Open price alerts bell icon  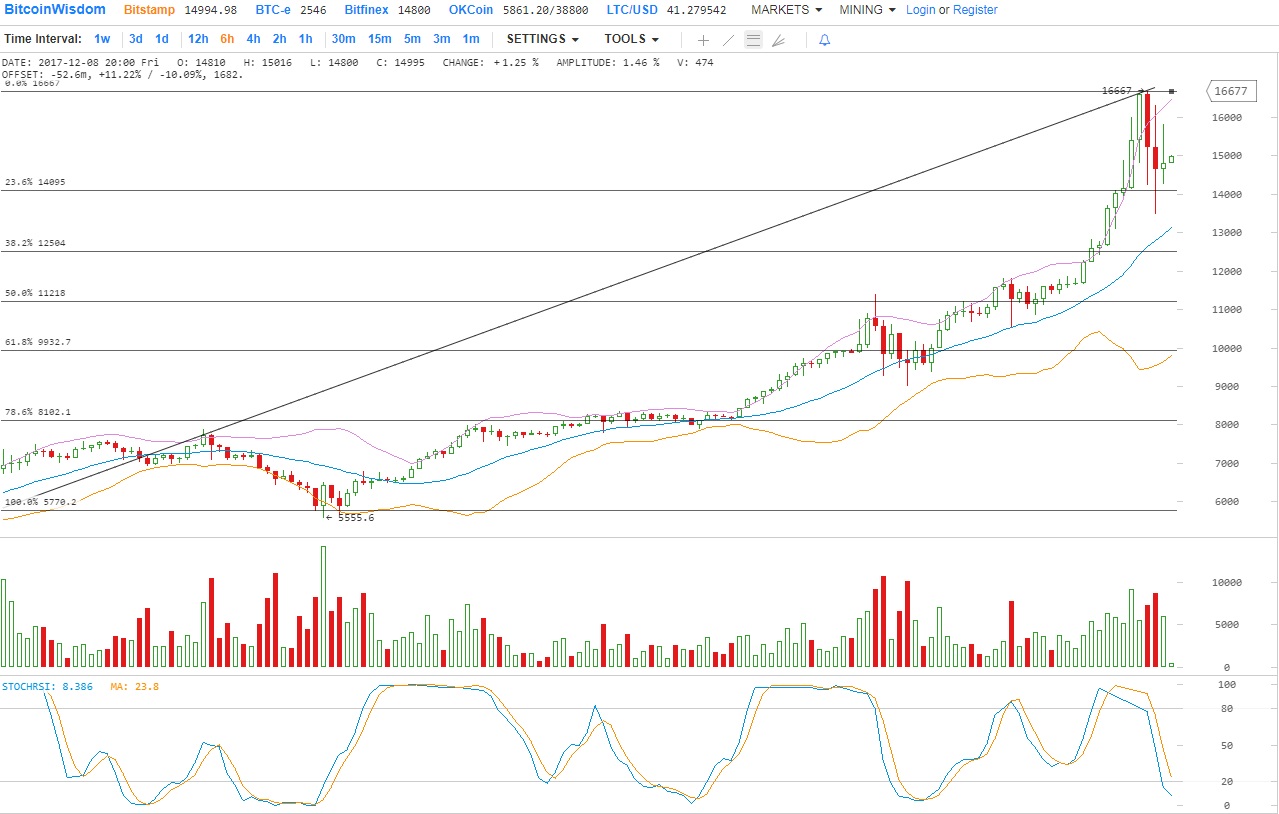coord(825,40)
